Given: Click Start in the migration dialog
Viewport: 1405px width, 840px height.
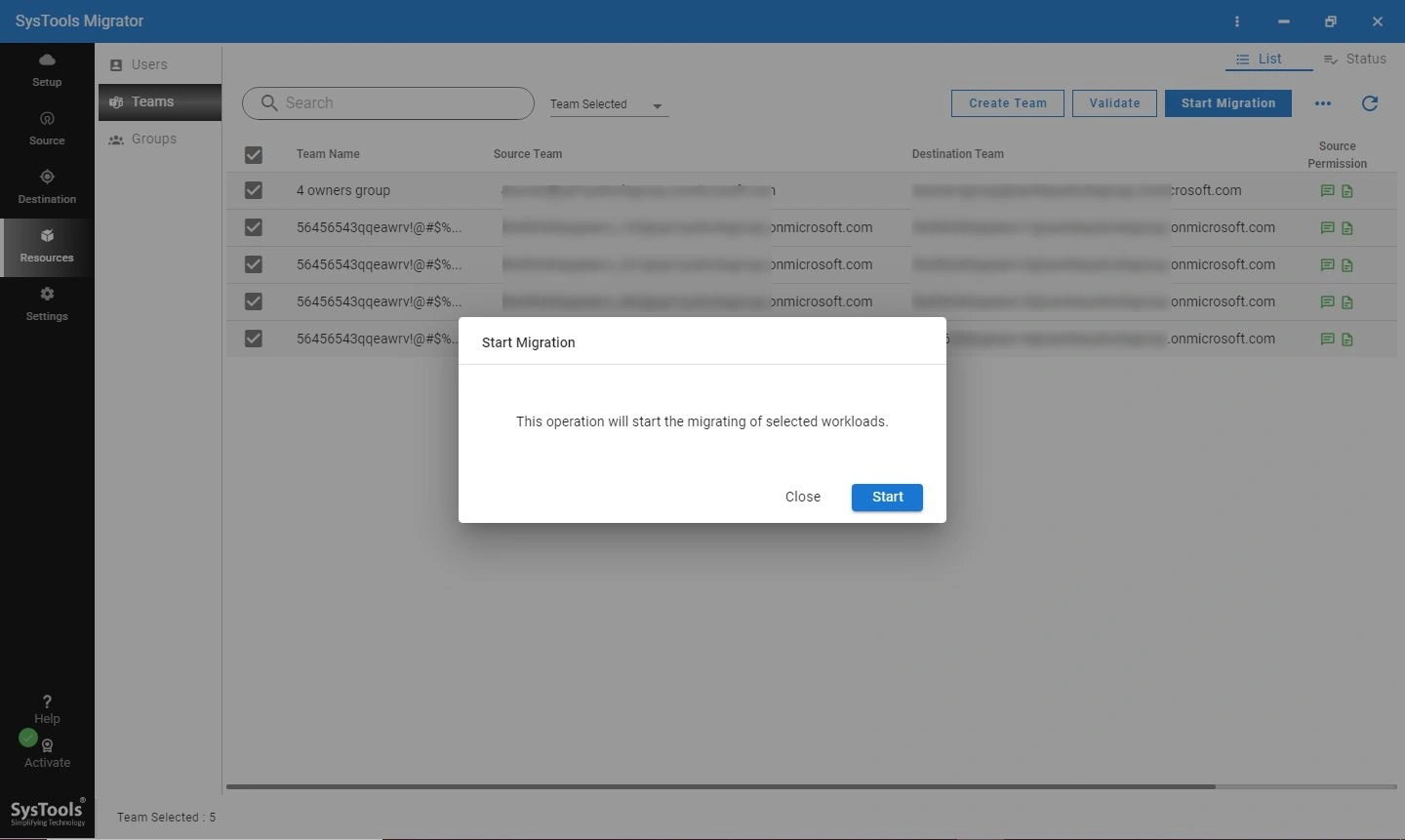Looking at the screenshot, I should tap(887, 497).
